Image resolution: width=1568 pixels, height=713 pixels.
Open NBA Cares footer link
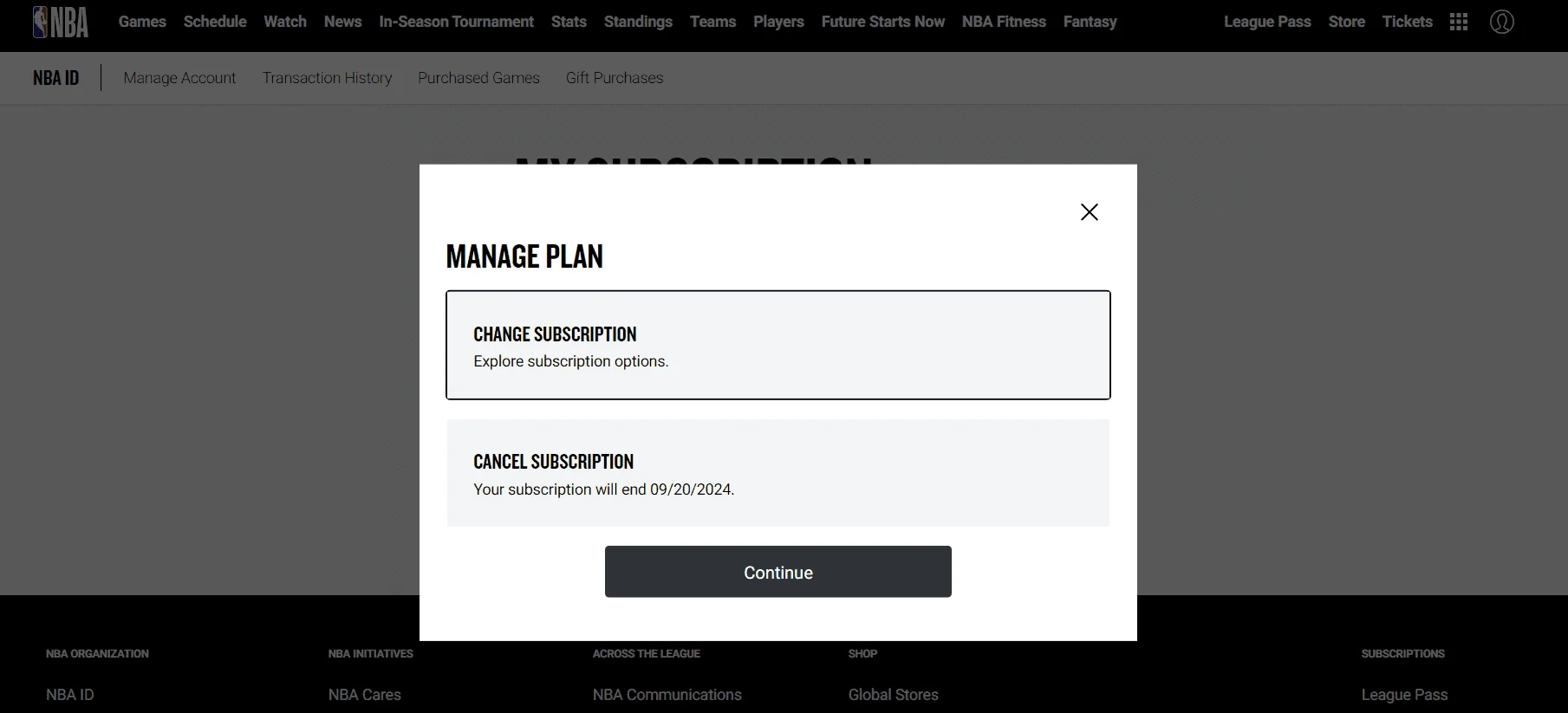pyautogui.click(x=365, y=695)
